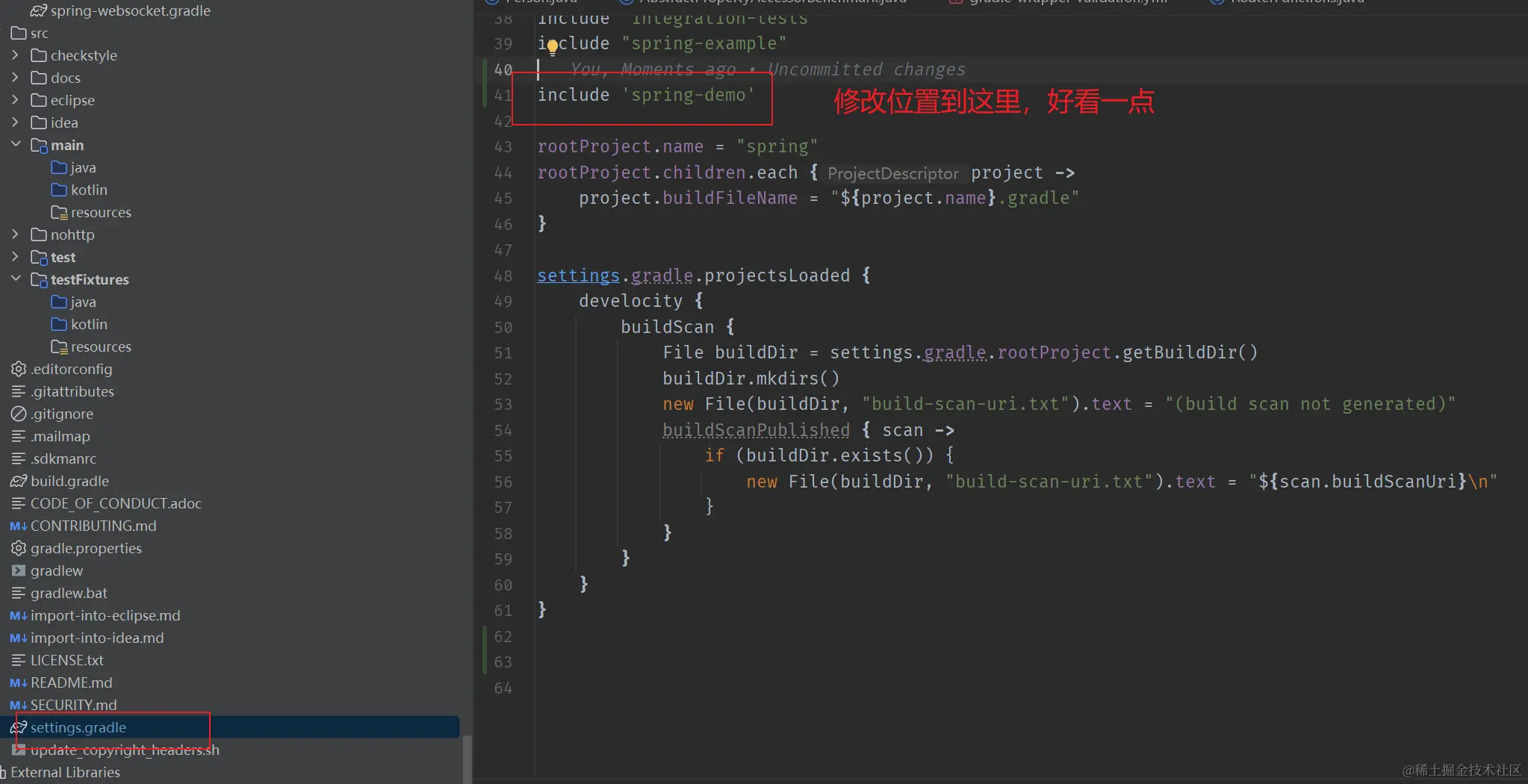Click the "spring" string on line 43

click(x=777, y=146)
